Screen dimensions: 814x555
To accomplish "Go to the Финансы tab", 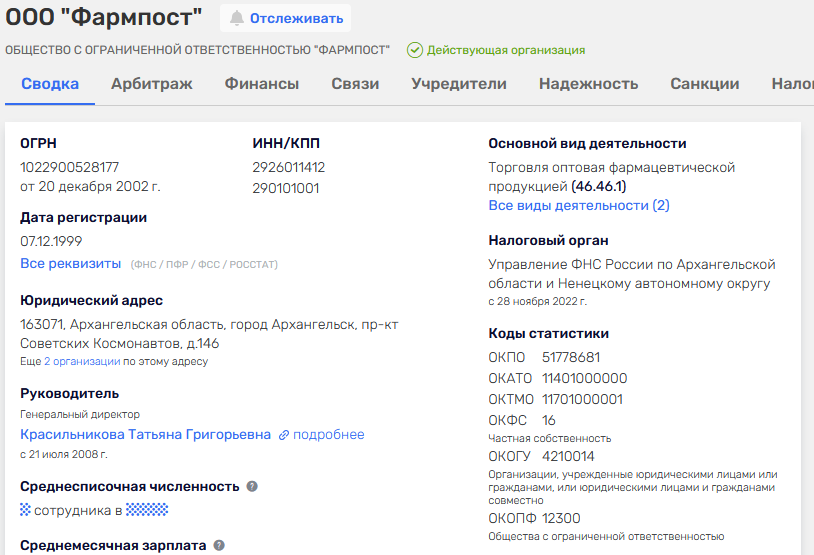I will 262,84.
